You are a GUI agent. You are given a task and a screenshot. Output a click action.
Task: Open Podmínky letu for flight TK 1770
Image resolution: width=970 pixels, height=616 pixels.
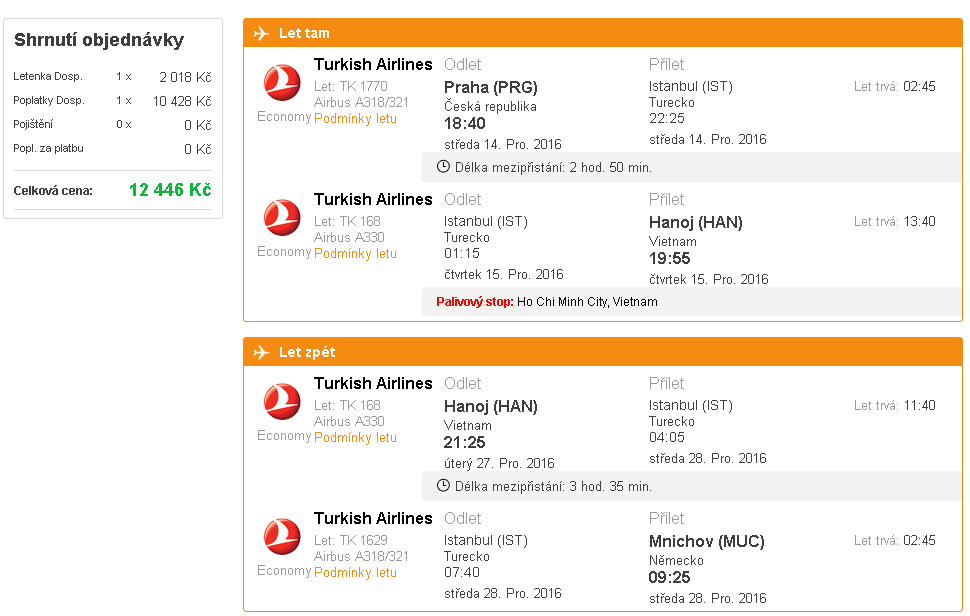tap(355, 118)
